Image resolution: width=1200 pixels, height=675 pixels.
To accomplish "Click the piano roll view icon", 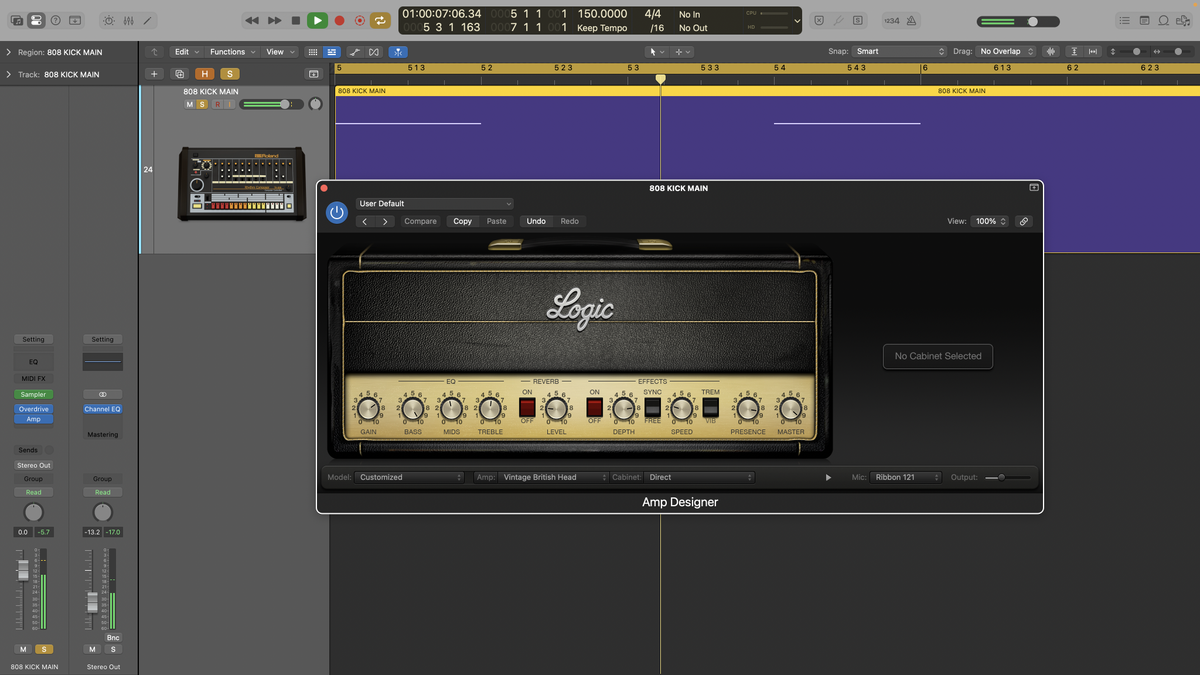I will [332, 51].
